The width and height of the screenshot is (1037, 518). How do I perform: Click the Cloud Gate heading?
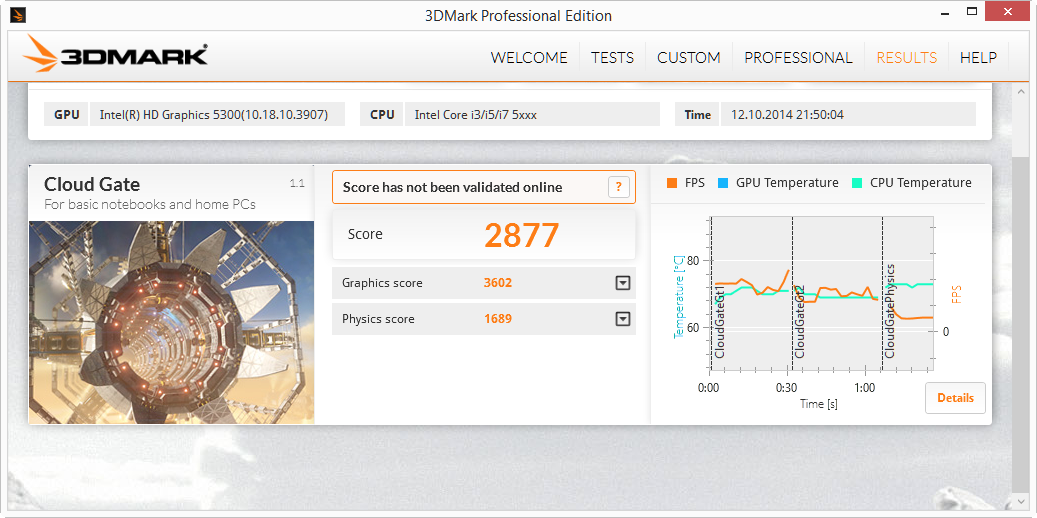(92, 184)
